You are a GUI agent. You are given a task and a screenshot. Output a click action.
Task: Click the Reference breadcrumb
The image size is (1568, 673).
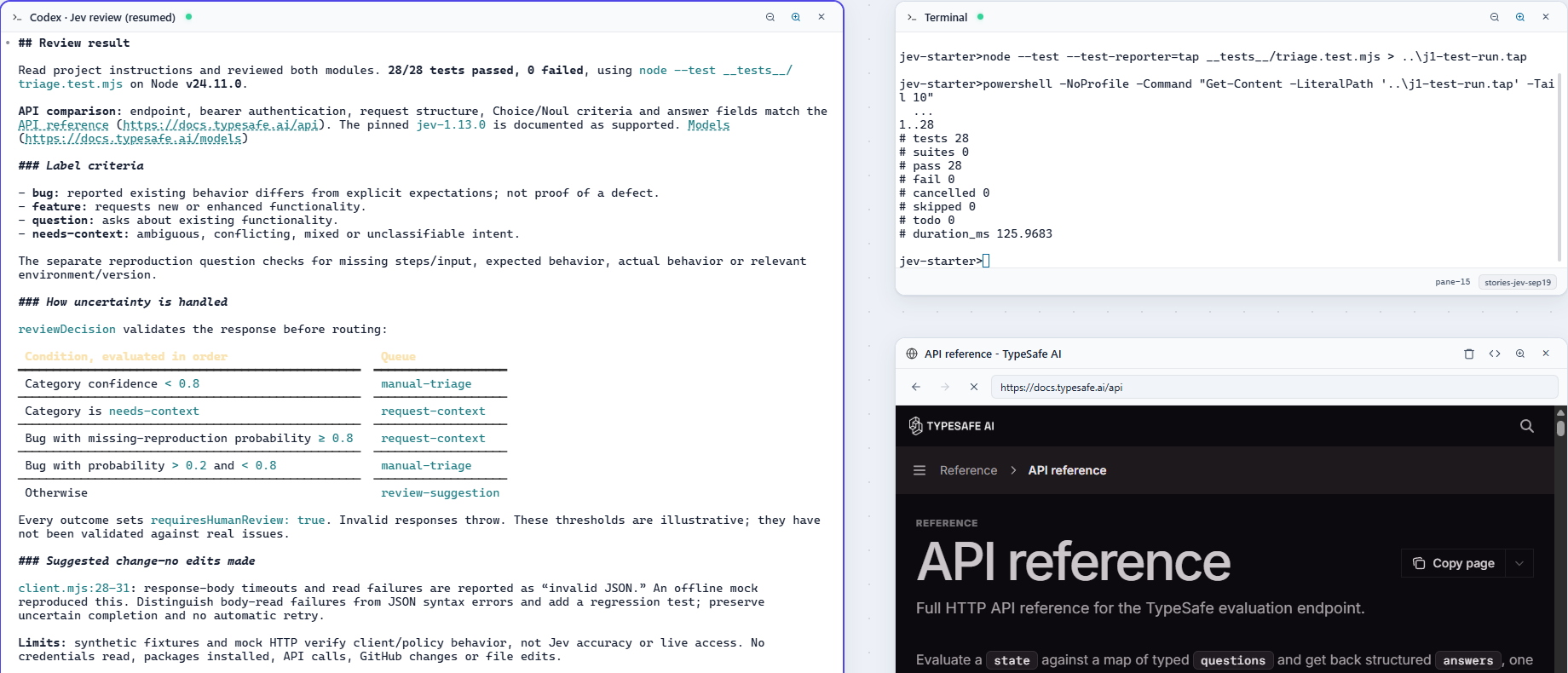pyautogui.click(x=968, y=470)
